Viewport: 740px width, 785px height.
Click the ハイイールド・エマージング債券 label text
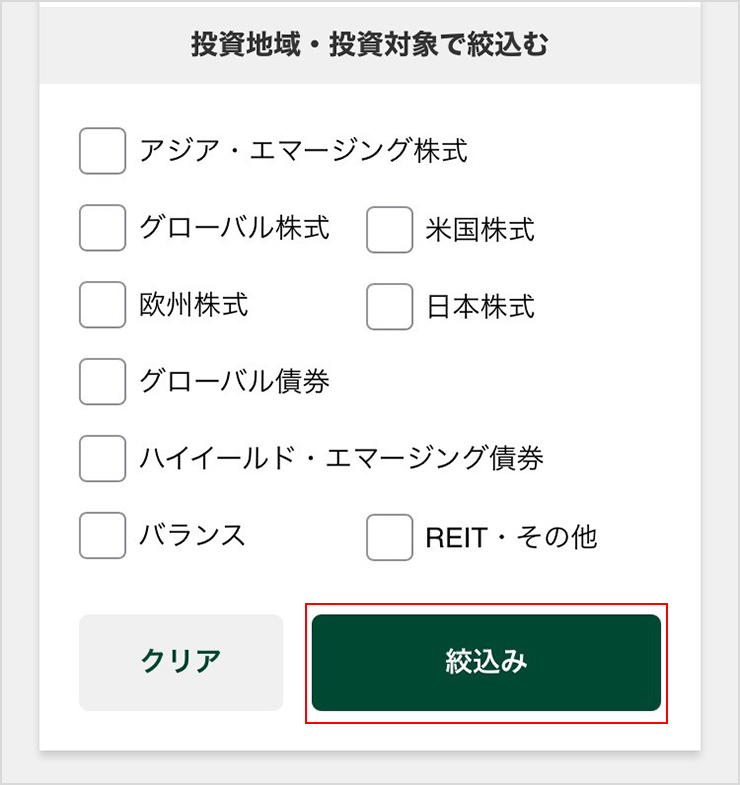(x=341, y=459)
